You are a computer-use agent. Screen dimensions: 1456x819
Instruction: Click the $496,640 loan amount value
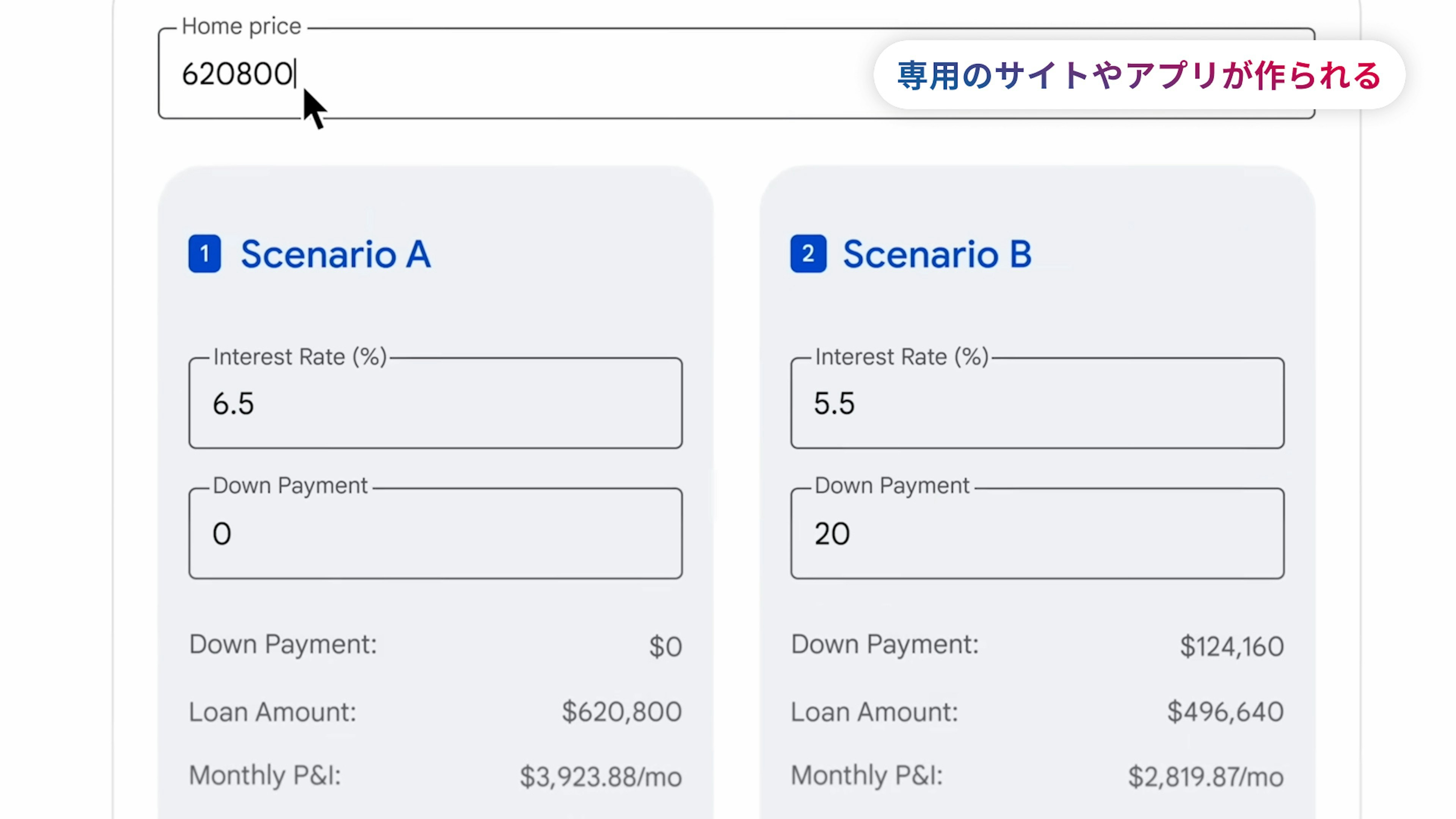tap(1225, 712)
